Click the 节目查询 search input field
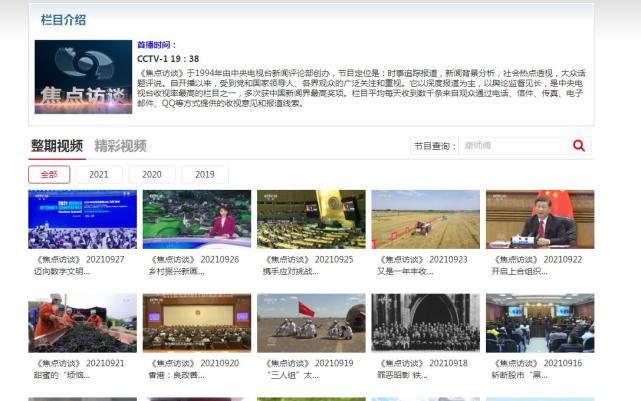Image resolution: width=641 pixels, height=401 pixels. click(512, 146)
